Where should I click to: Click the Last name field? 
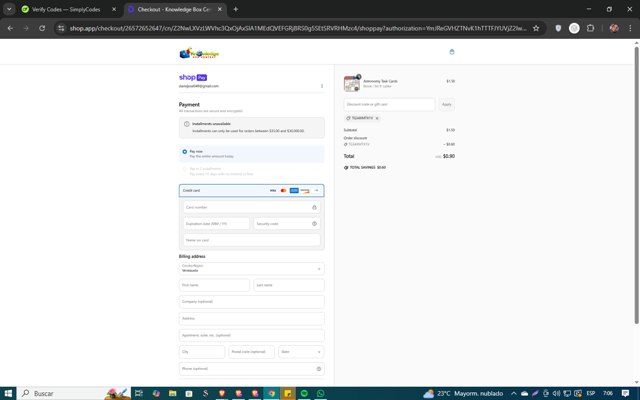[289, 285]
